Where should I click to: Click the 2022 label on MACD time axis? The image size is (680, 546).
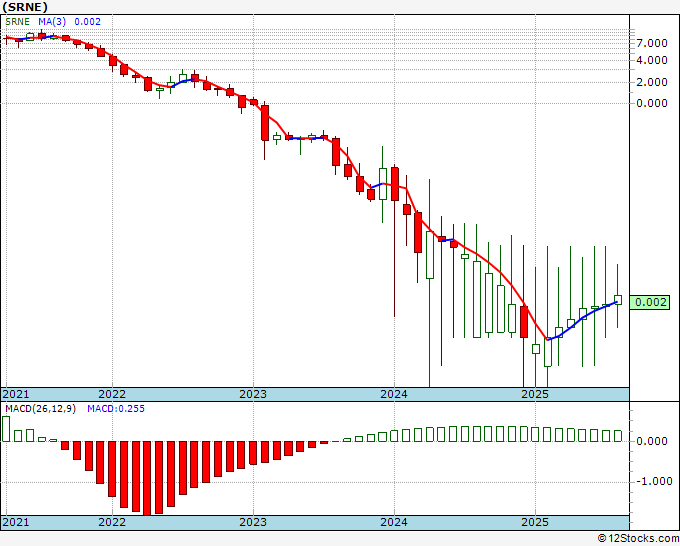coord(112,522)
